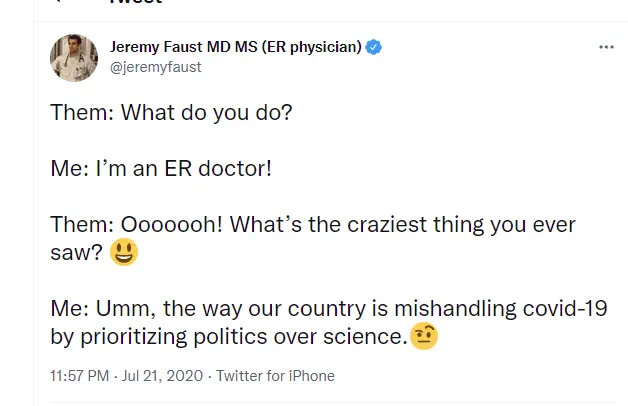The image size is (628, 406).
Task: Click the raised-eyebrow emoji
Action: tap(425, 337)
